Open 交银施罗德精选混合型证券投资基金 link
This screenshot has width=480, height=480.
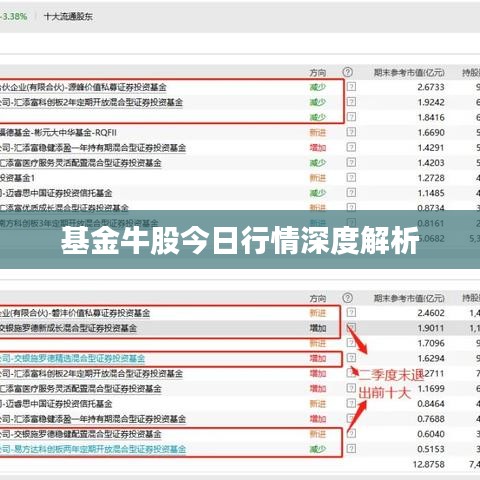(x=72, y=359)
